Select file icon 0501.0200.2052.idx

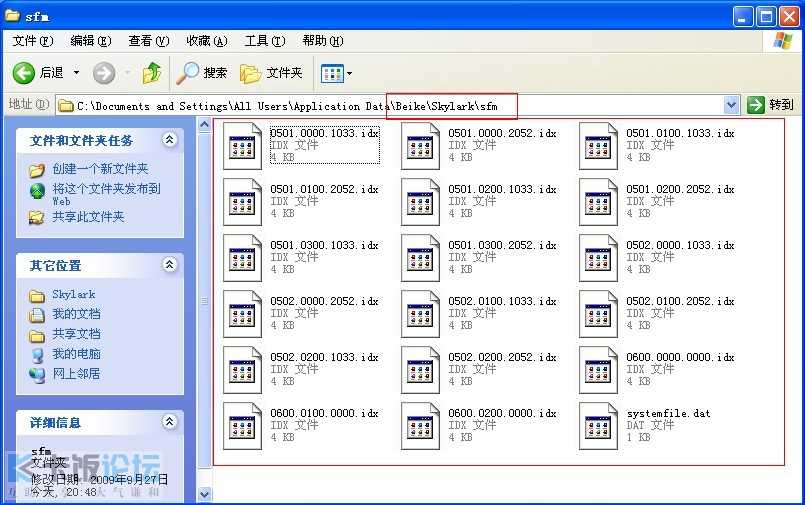click(x=599, y=202)
